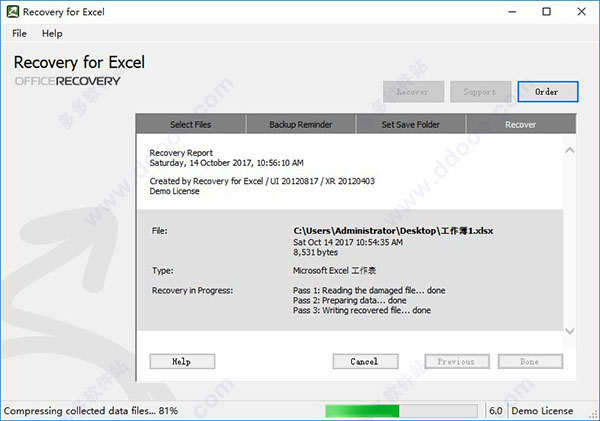The image size is (600, 421).
Task: Switch to the Recover step tab
Action: click(x=520, y=124)
